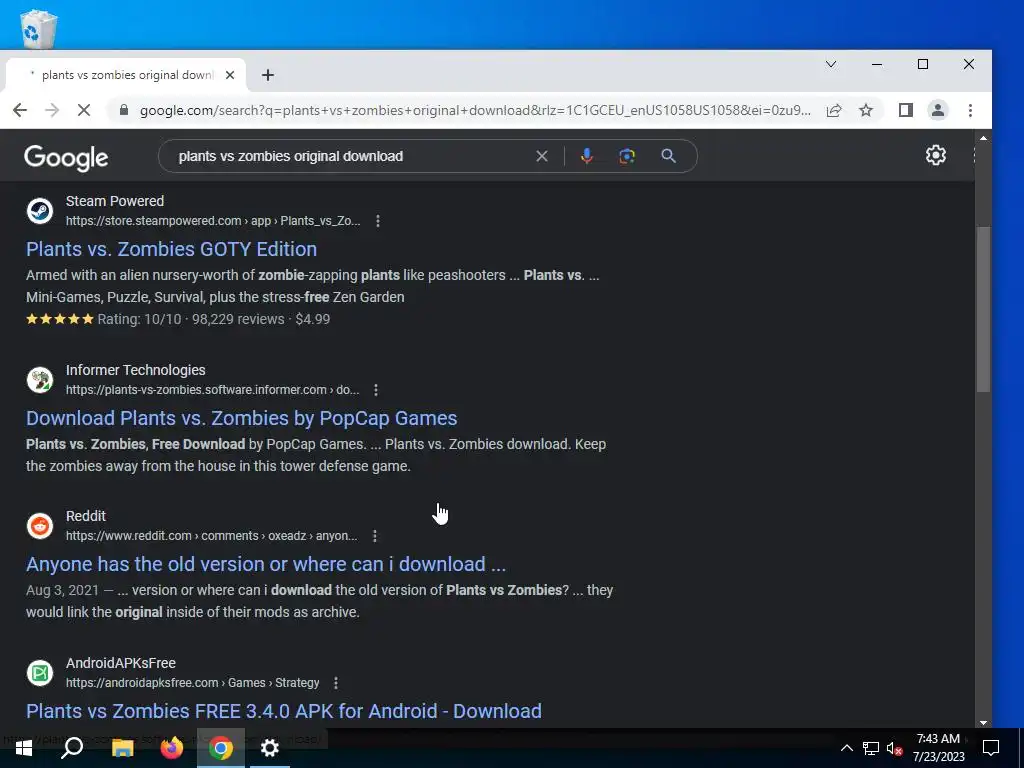Click the AndroidAPKsFree site name
The width and height of the screenshot is (1024, 768).
[x=121, y=663]
